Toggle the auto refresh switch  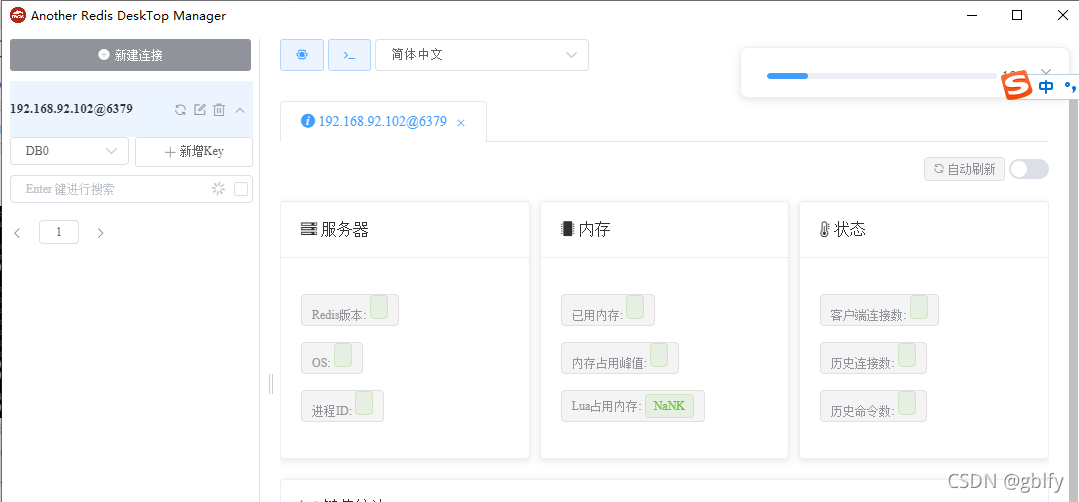1029,169
